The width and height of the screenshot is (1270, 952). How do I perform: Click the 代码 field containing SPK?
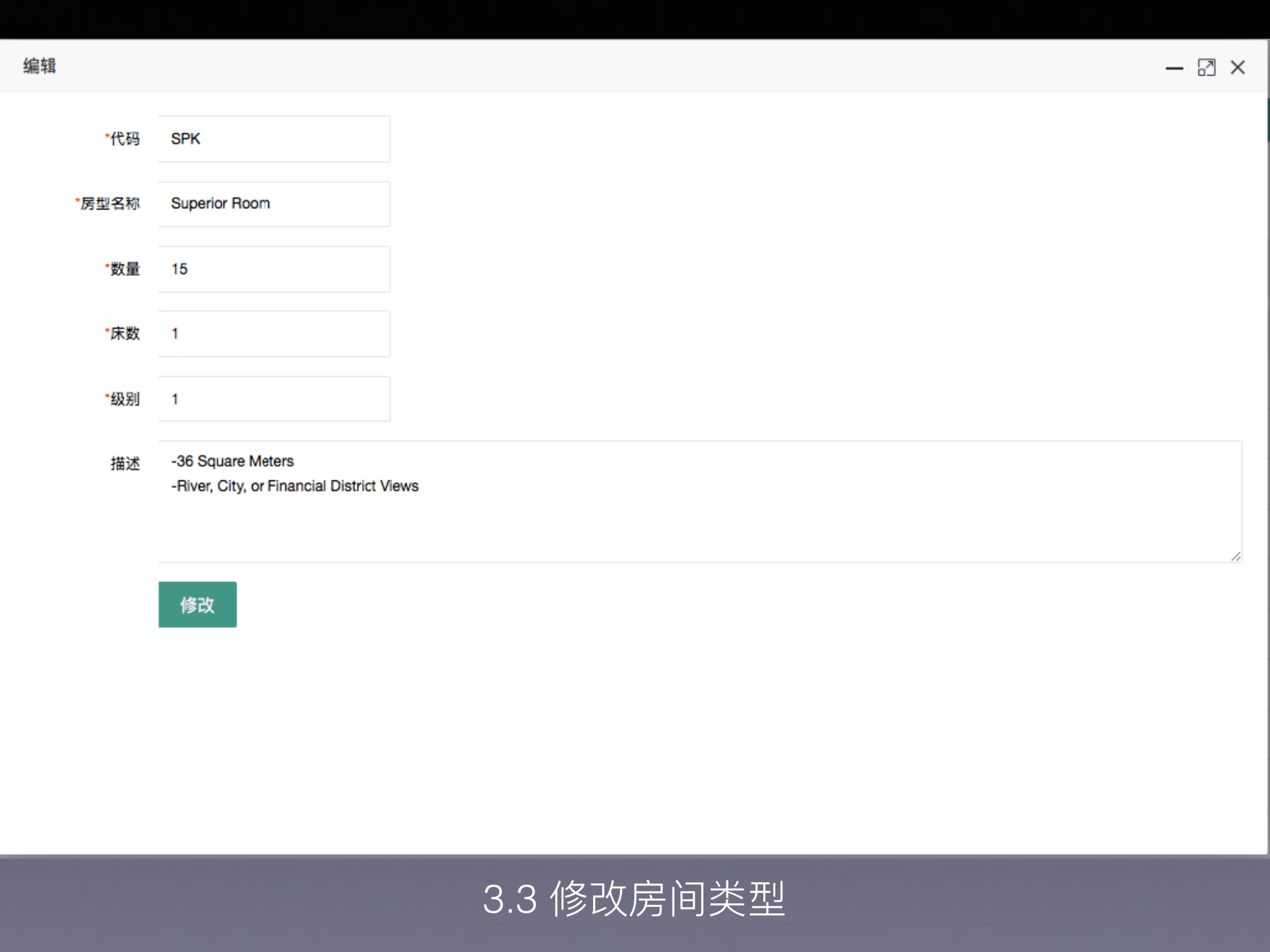[x=274, y=139]
